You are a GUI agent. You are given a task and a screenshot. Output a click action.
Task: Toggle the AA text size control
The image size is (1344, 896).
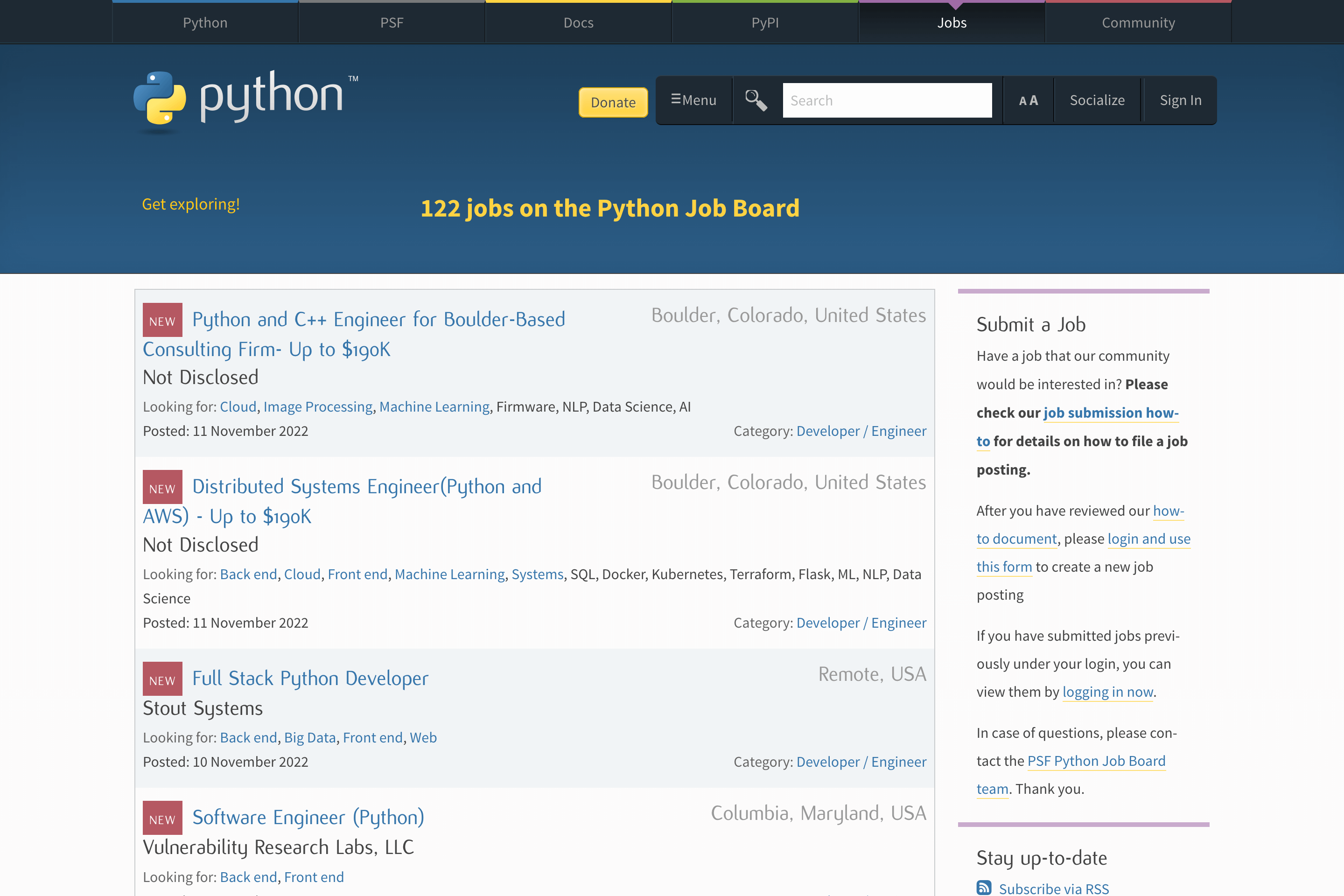tap(1028, 101)
